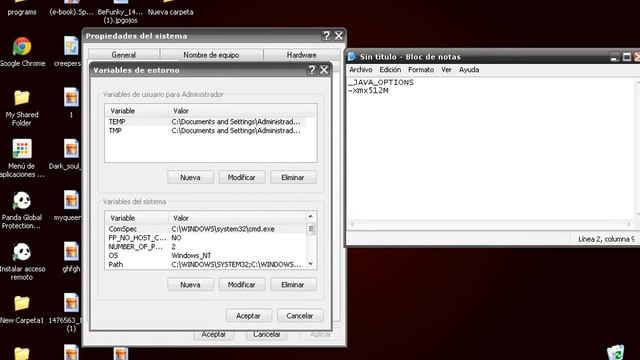Open the ghfgh file icon
Viewport: 640px width, 360px height.
click(71, 252)
